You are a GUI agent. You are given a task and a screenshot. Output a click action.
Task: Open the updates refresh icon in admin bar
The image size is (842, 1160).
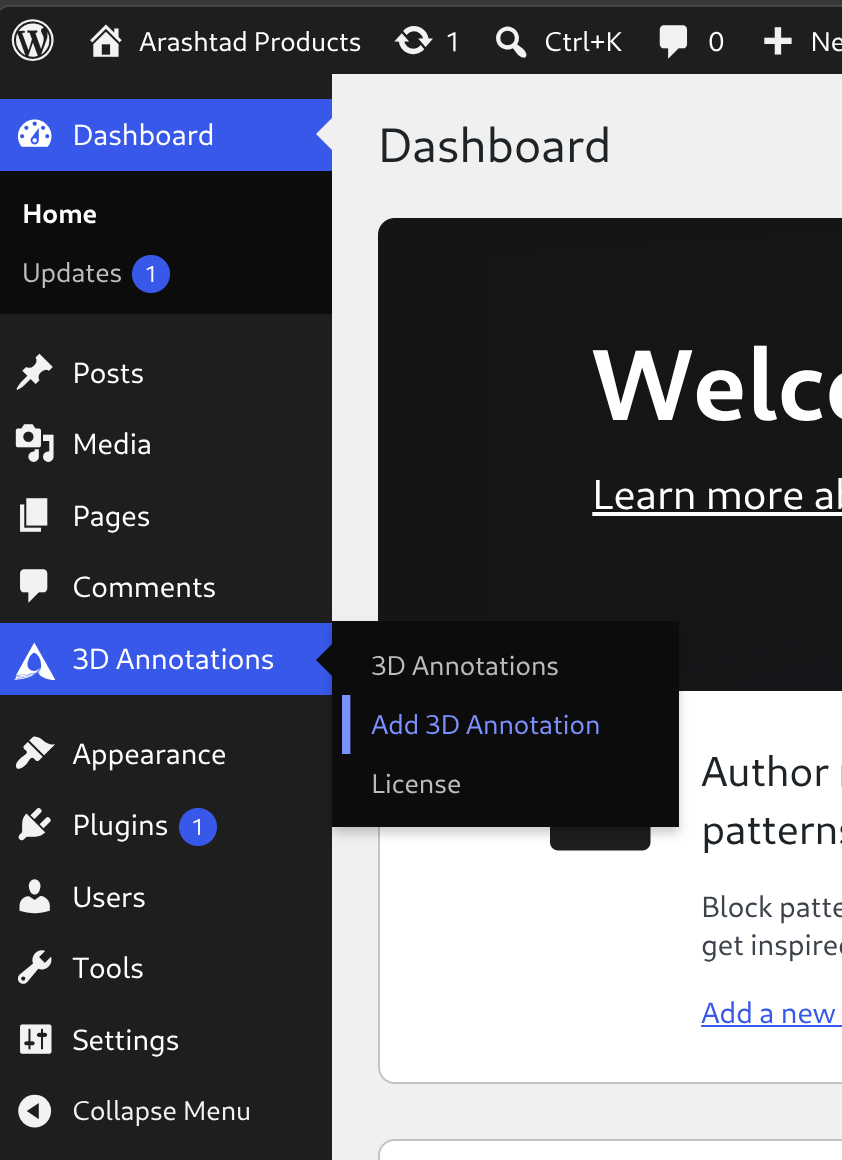coord(414,41)
